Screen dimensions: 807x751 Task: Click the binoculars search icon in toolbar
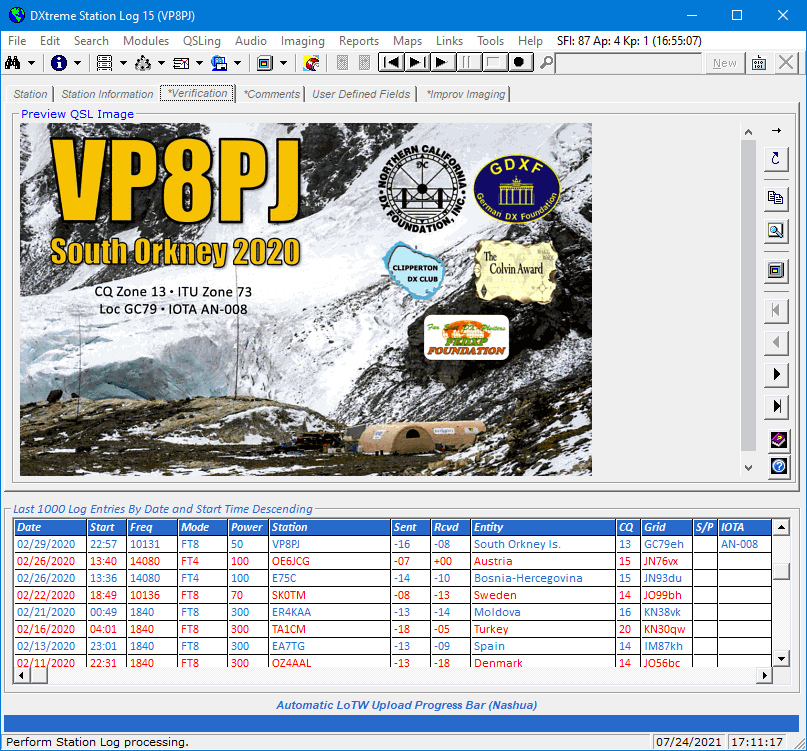(x=12, y=63)
